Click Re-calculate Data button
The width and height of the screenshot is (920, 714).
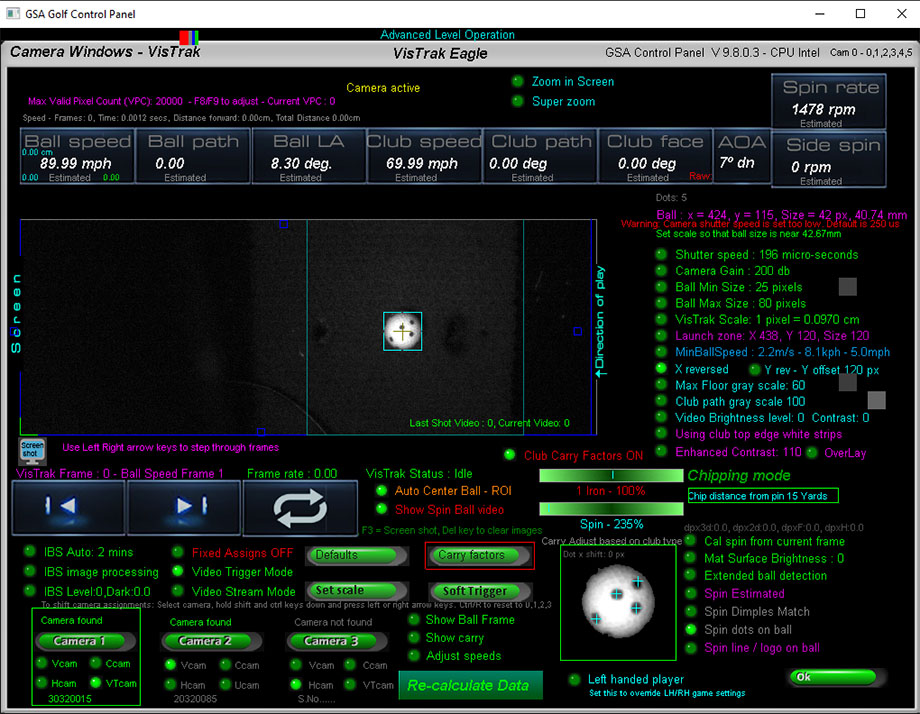471,685
